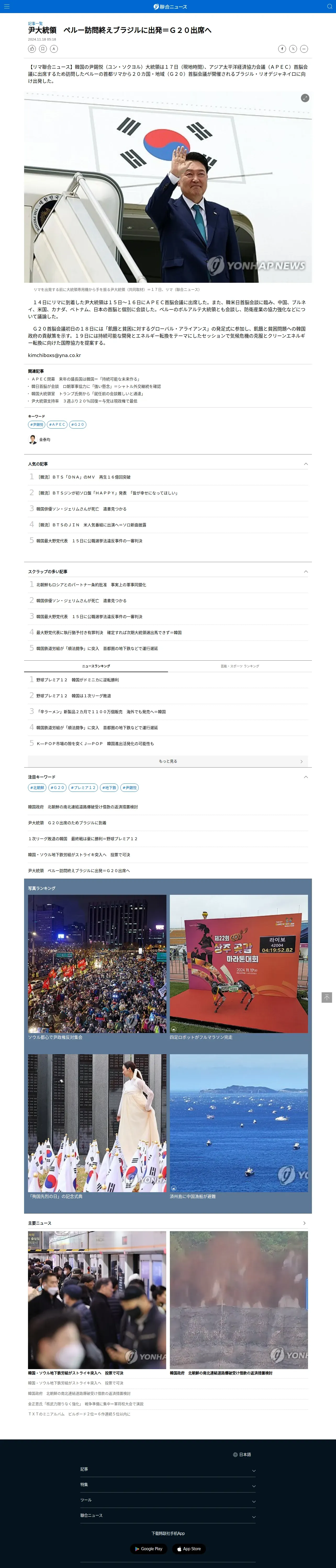The width and height of the screenshot is (336, 1568).
Task: Adjust font size with the A icon
Action: 54,49
